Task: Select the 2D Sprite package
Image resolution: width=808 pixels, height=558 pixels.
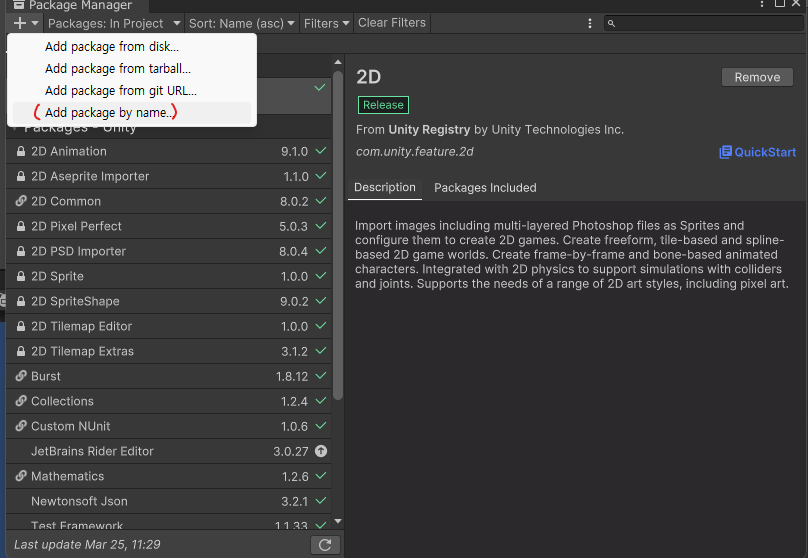Action: click(x=169, y=276)
